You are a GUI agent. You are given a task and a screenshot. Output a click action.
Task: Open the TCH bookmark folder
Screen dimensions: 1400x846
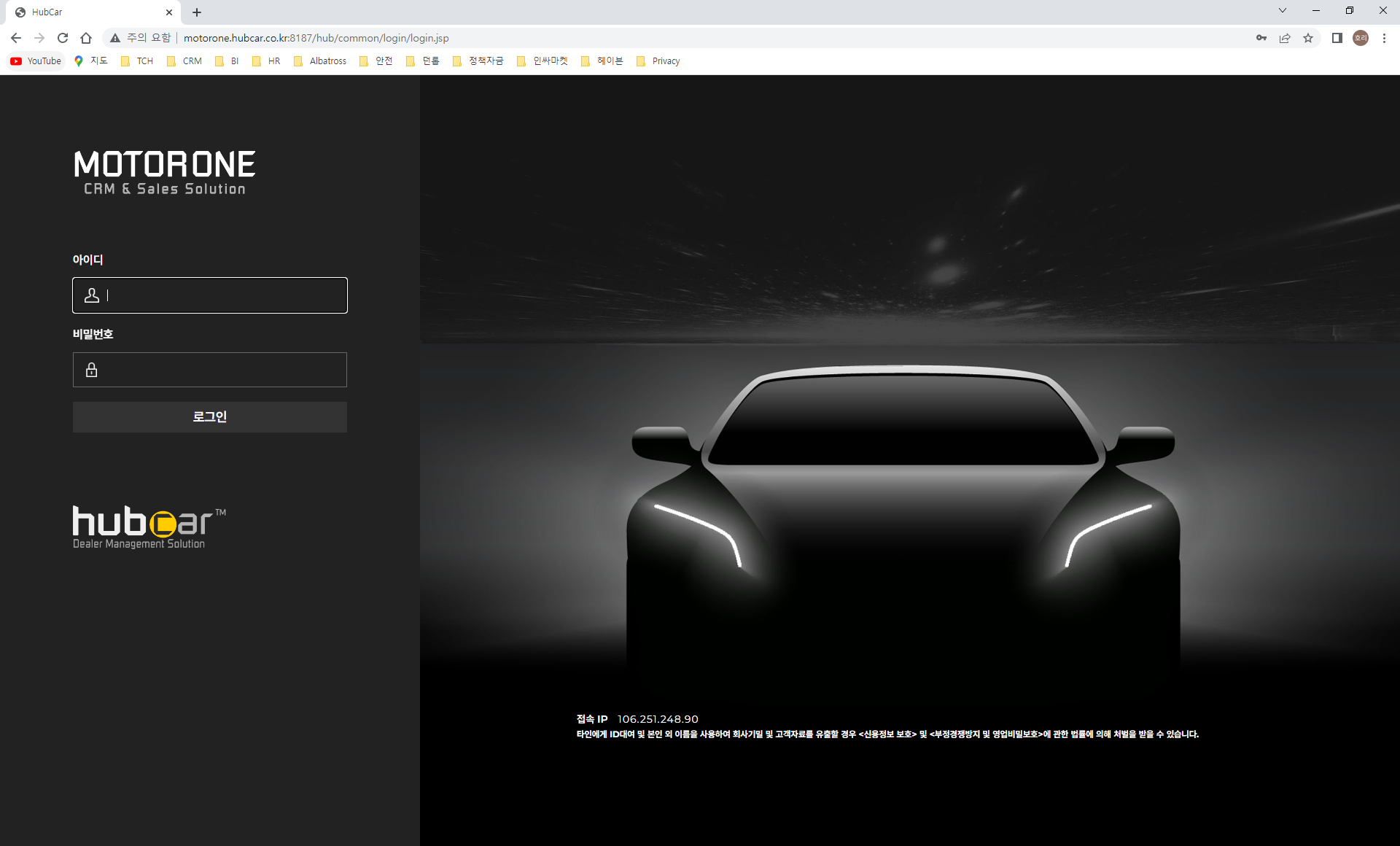point(137,61)
